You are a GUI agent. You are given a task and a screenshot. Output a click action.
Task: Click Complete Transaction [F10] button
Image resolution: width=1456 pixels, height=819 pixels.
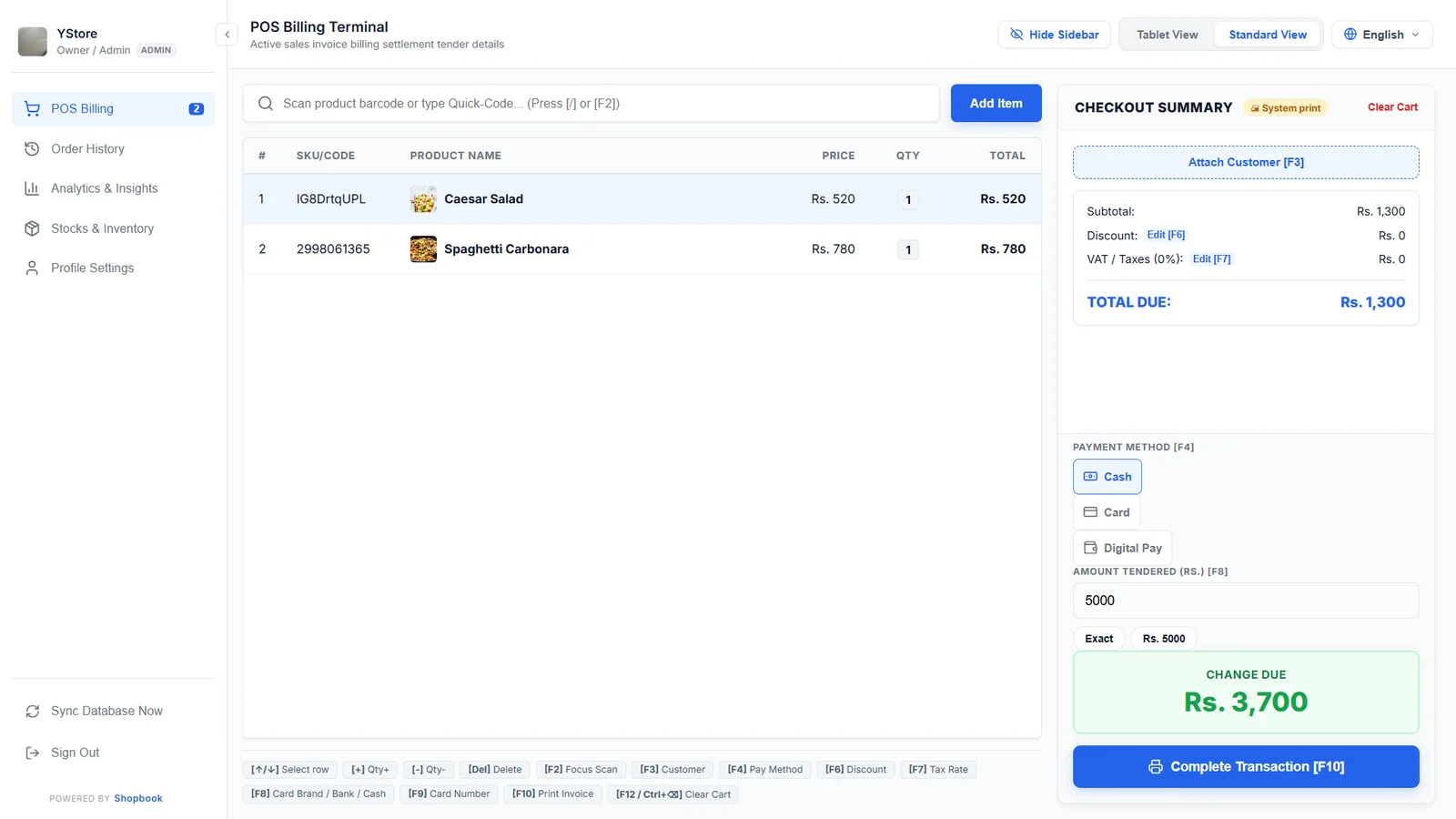pyautogui.click(x=1246, y=767)
